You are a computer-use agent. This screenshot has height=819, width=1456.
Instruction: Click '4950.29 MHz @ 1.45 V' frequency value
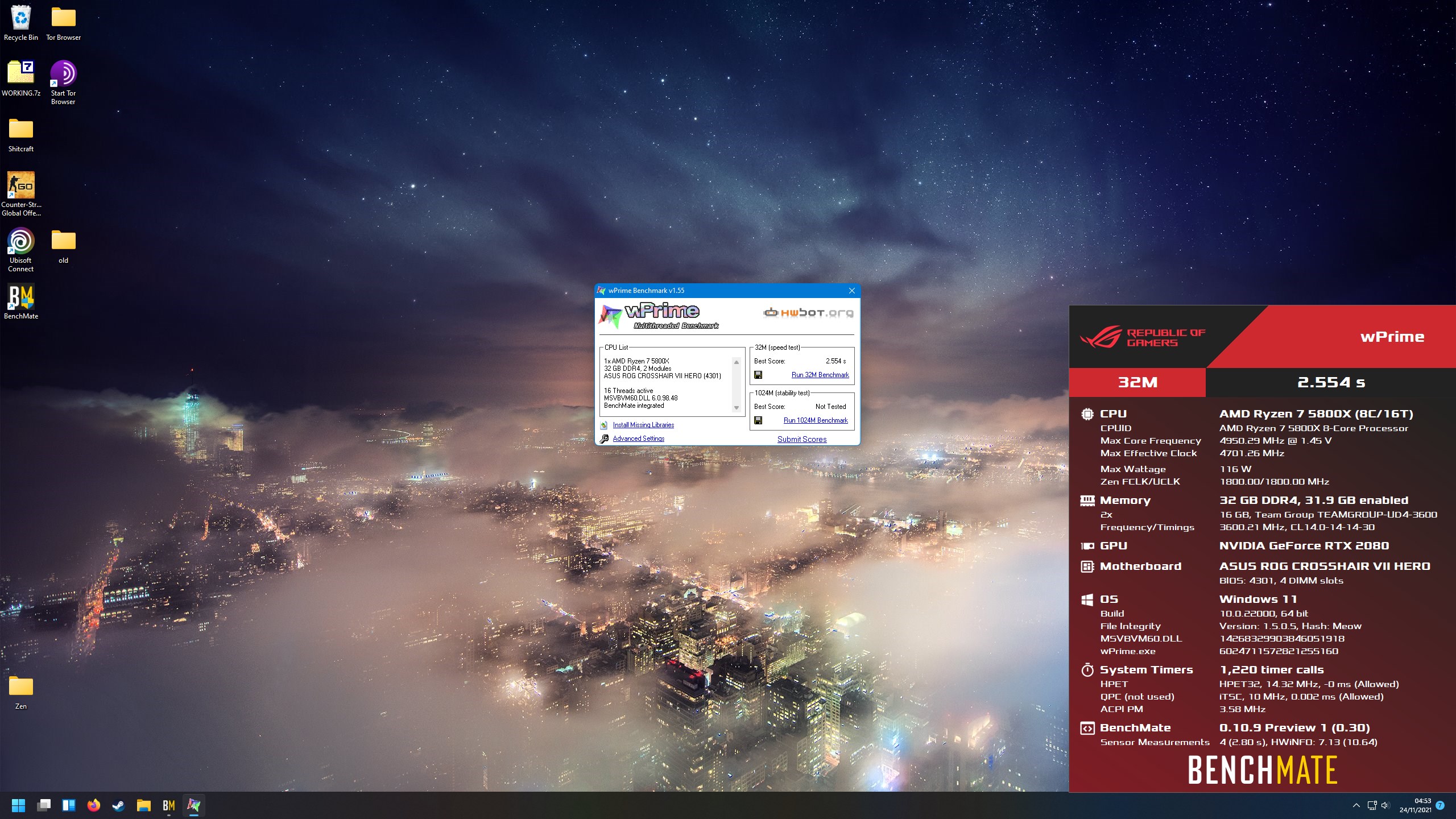coord(1276,441)
